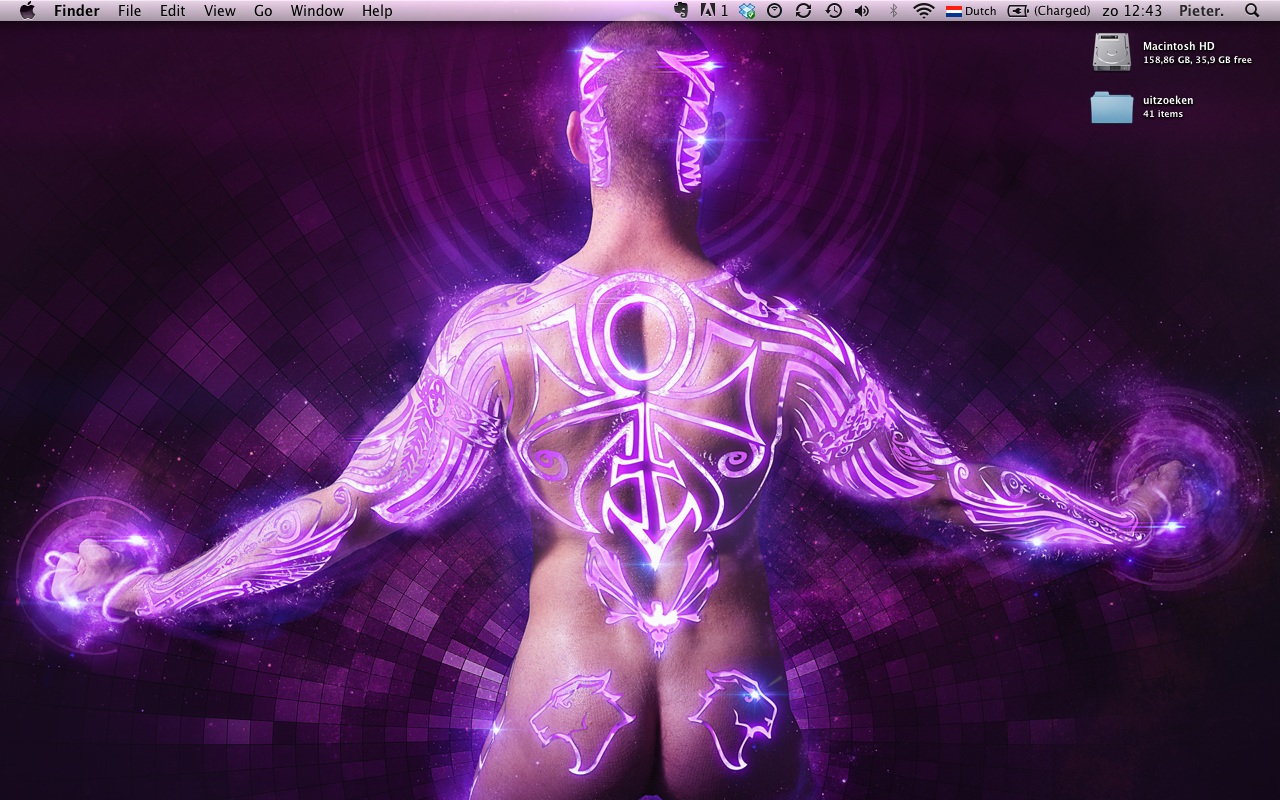Click the clock showing zo 12:43
1280x800 pixels.
coord(1132,11)
